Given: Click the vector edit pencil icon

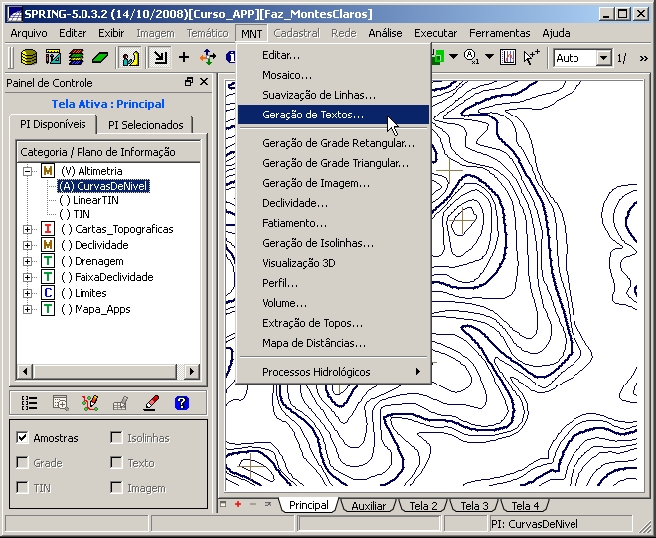Looking at the screenshot, I should [90, 403].
